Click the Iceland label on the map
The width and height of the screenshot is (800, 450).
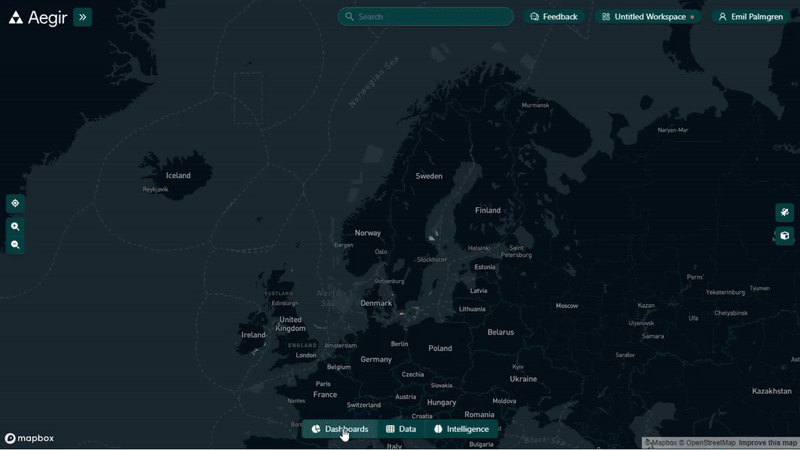(x=178, y=176)
